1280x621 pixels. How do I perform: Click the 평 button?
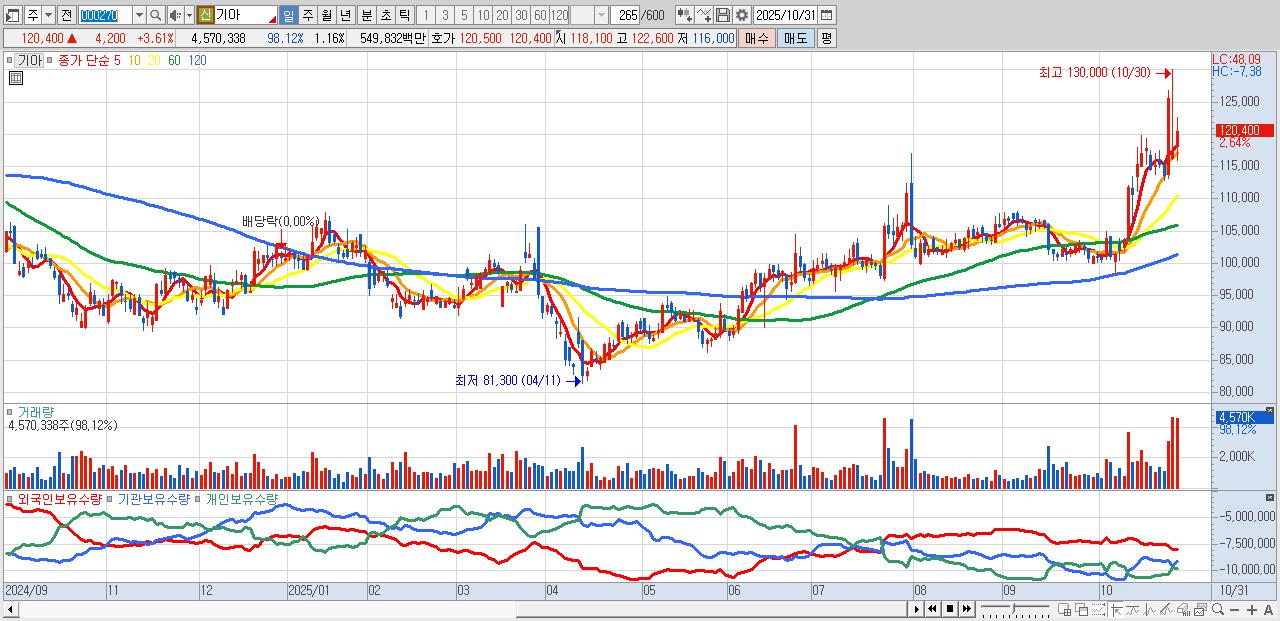tap(826, 38)
